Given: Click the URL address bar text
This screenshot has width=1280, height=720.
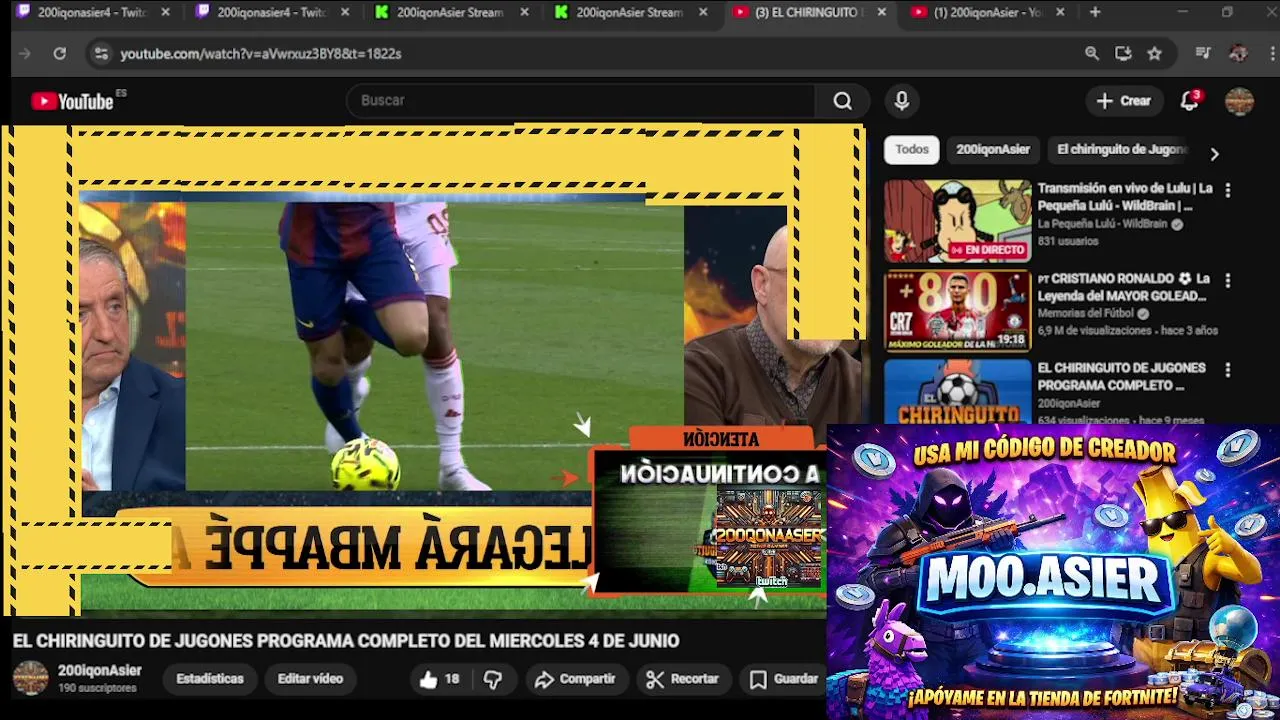Looking at the screenshot, I should pos(261,54).
